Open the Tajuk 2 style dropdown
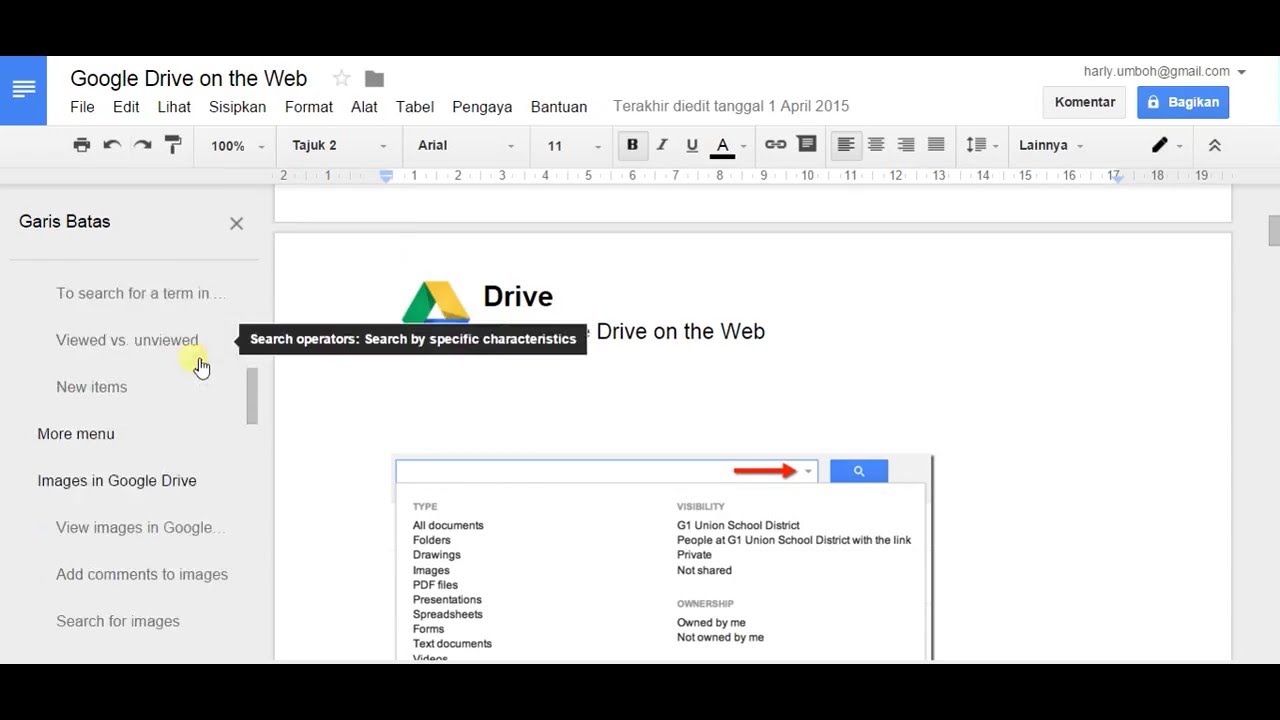This screenshot has height=720, width=1280. [339, 146]
